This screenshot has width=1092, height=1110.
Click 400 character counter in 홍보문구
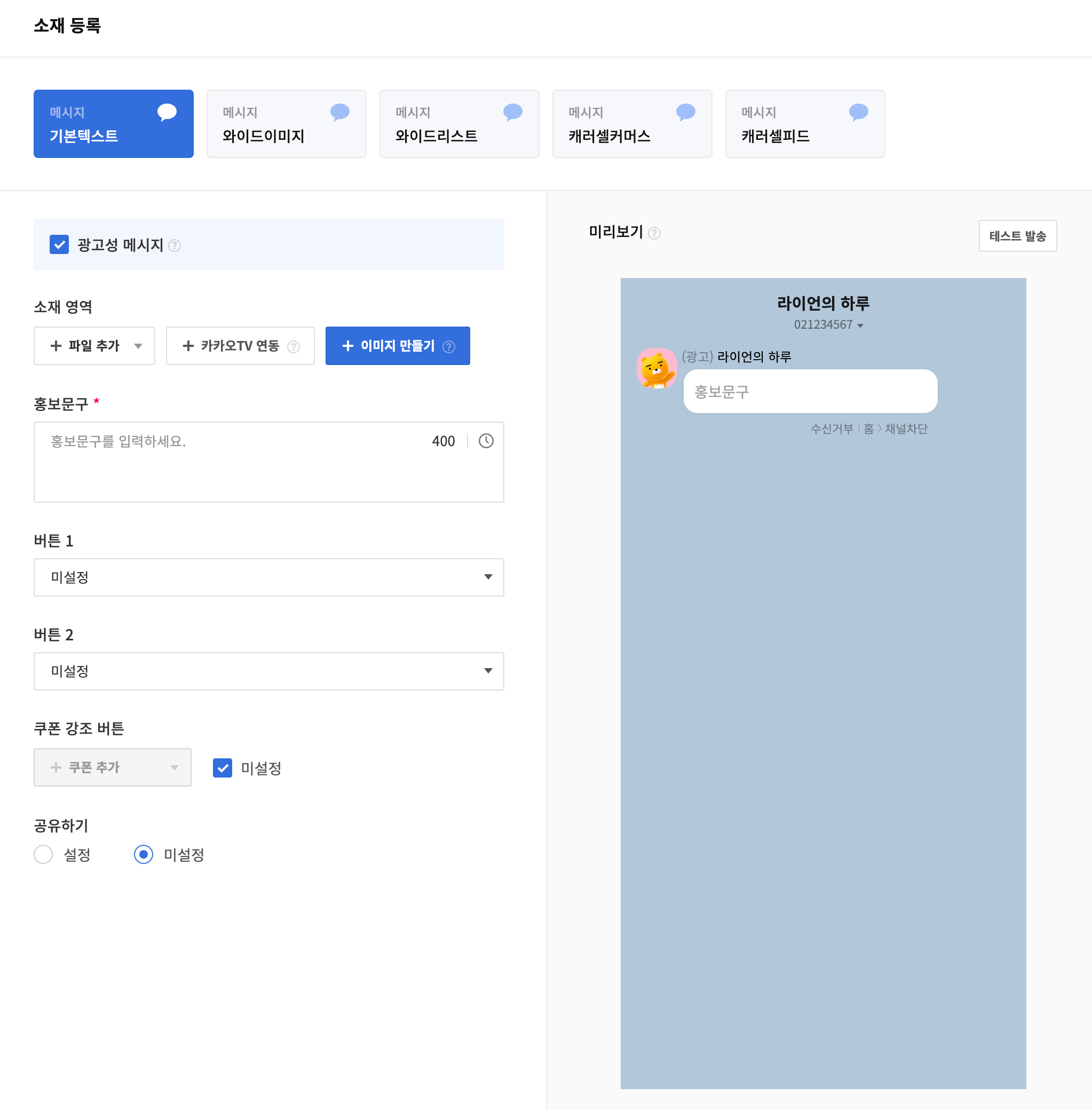pyautogui.click(x=444, y=441)
